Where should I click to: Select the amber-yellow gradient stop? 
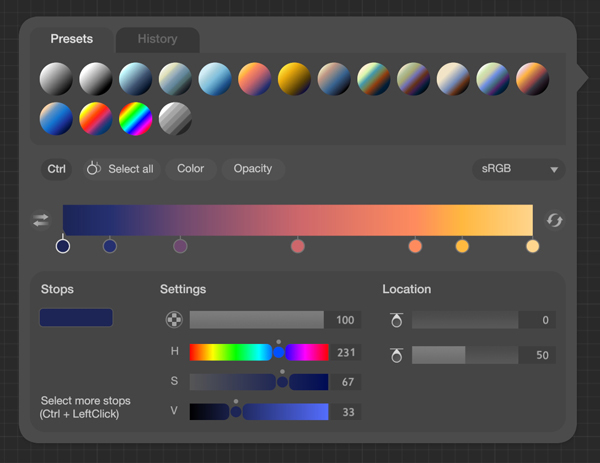click(x=462, y=246)
